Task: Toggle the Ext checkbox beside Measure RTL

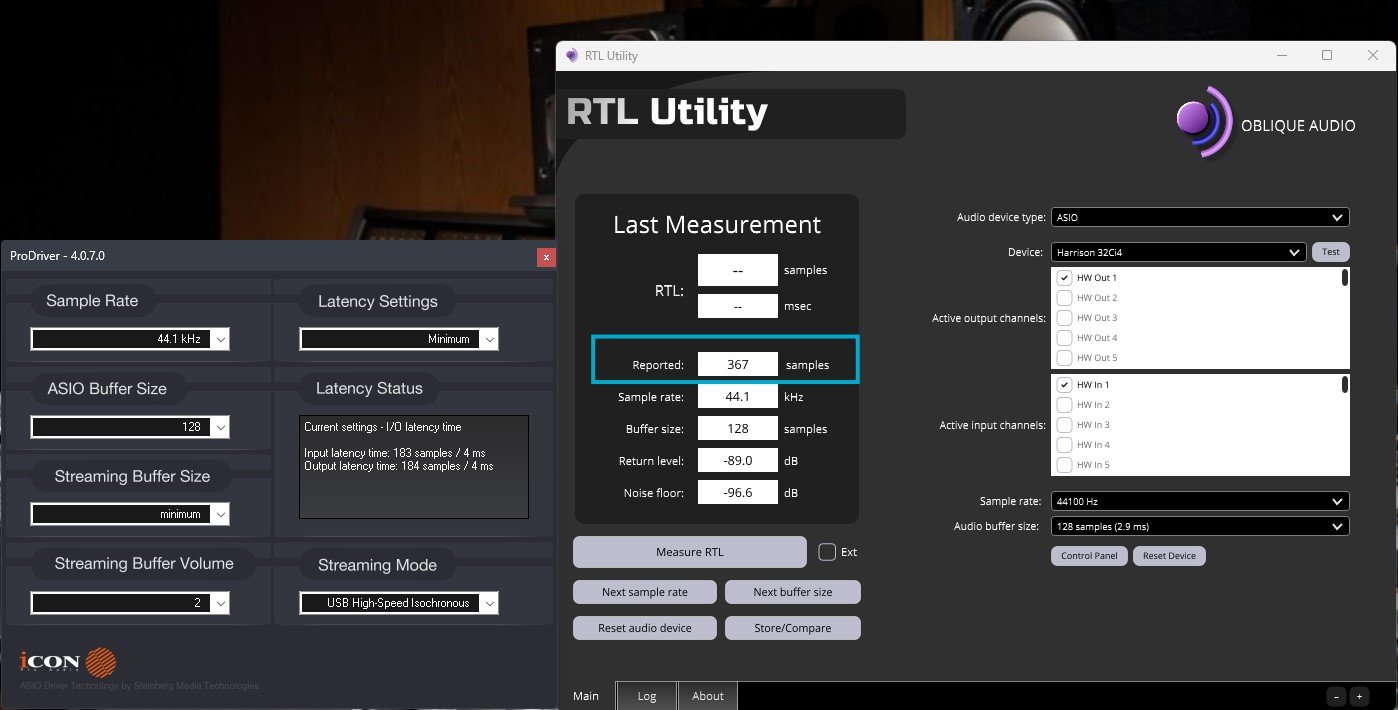Action: [x=827, y=552]
